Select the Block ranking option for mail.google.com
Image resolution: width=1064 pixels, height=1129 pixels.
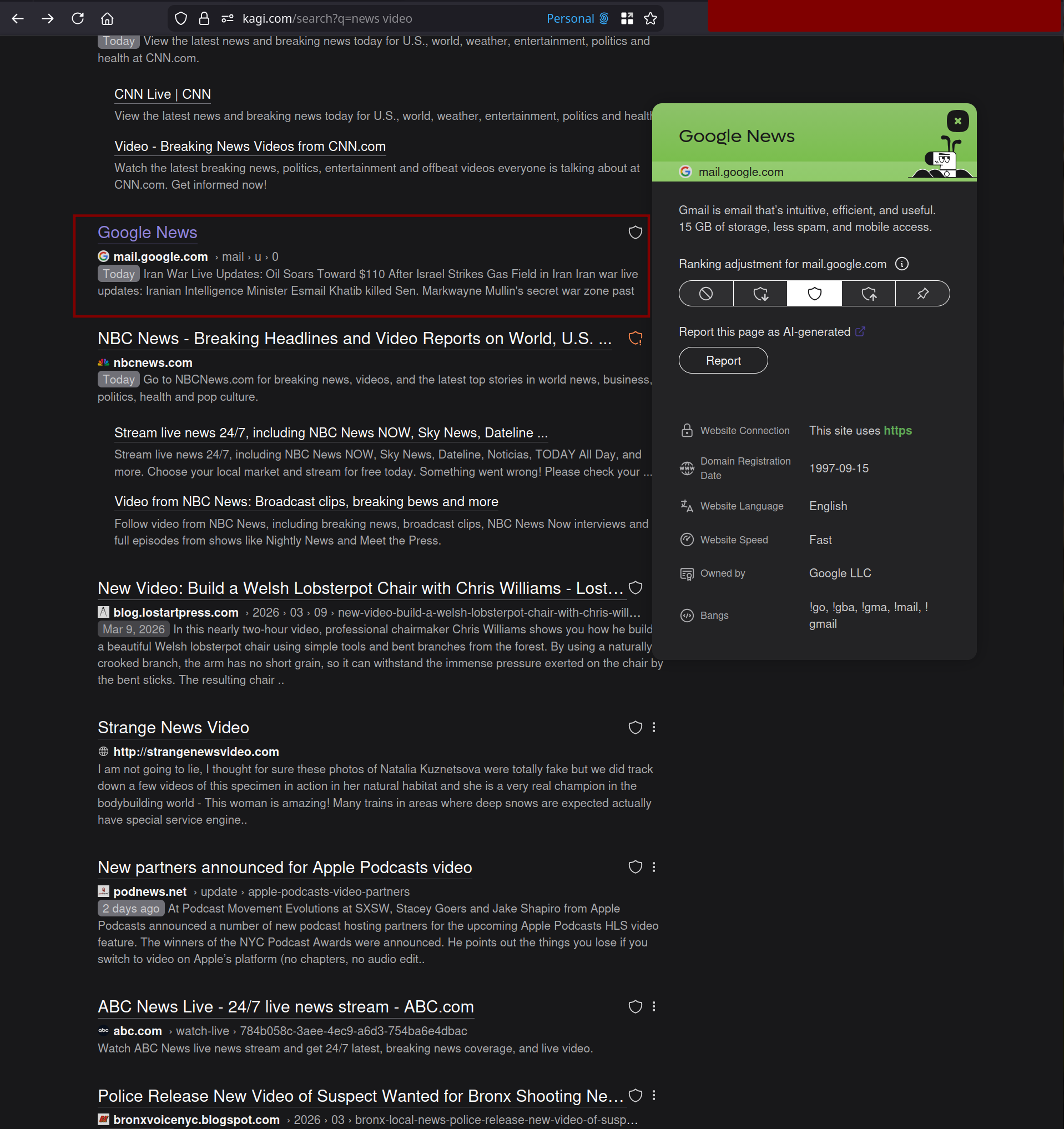(x=706, y=294)
